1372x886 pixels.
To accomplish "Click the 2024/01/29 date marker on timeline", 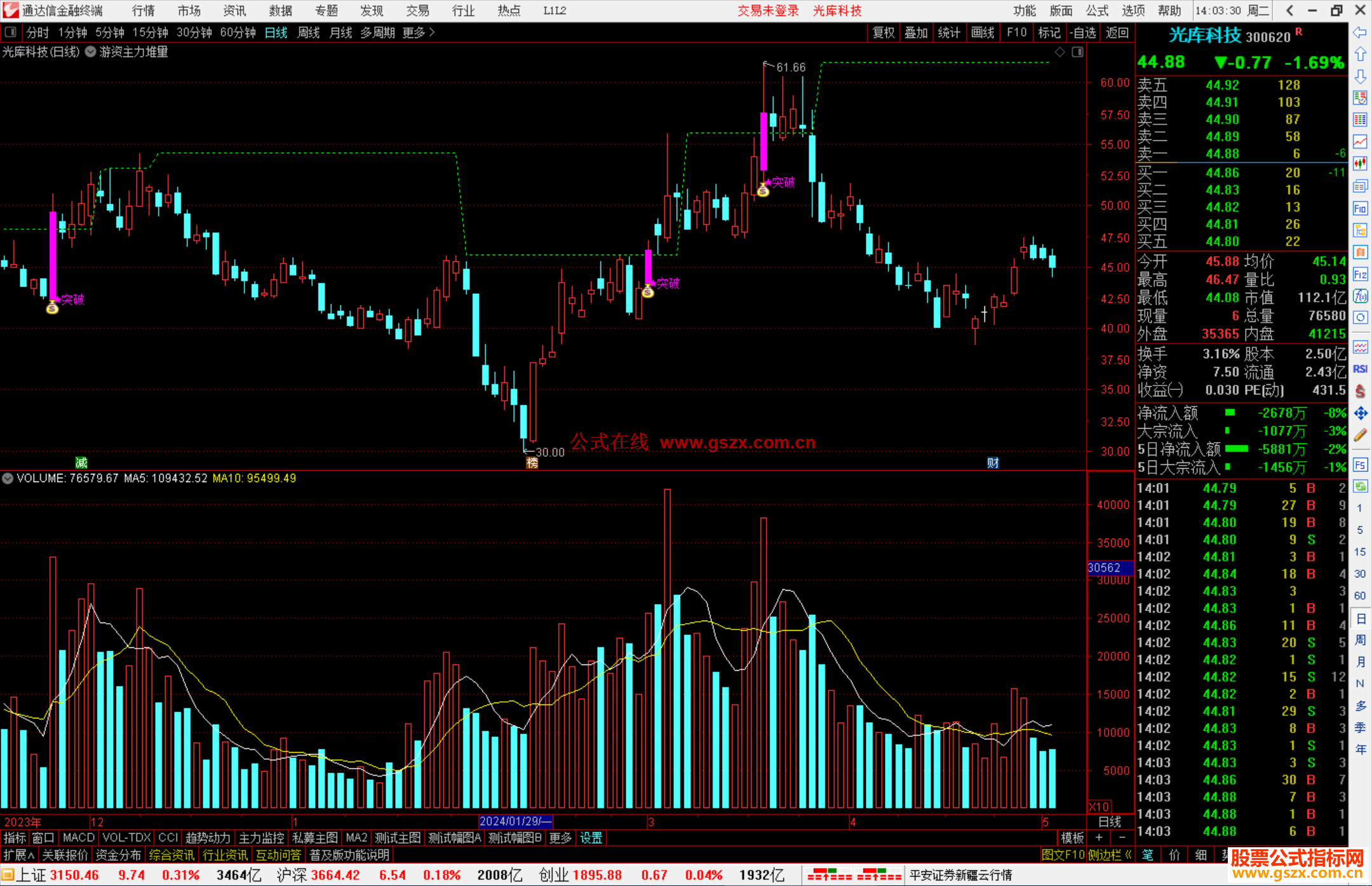I will (514, 821).
